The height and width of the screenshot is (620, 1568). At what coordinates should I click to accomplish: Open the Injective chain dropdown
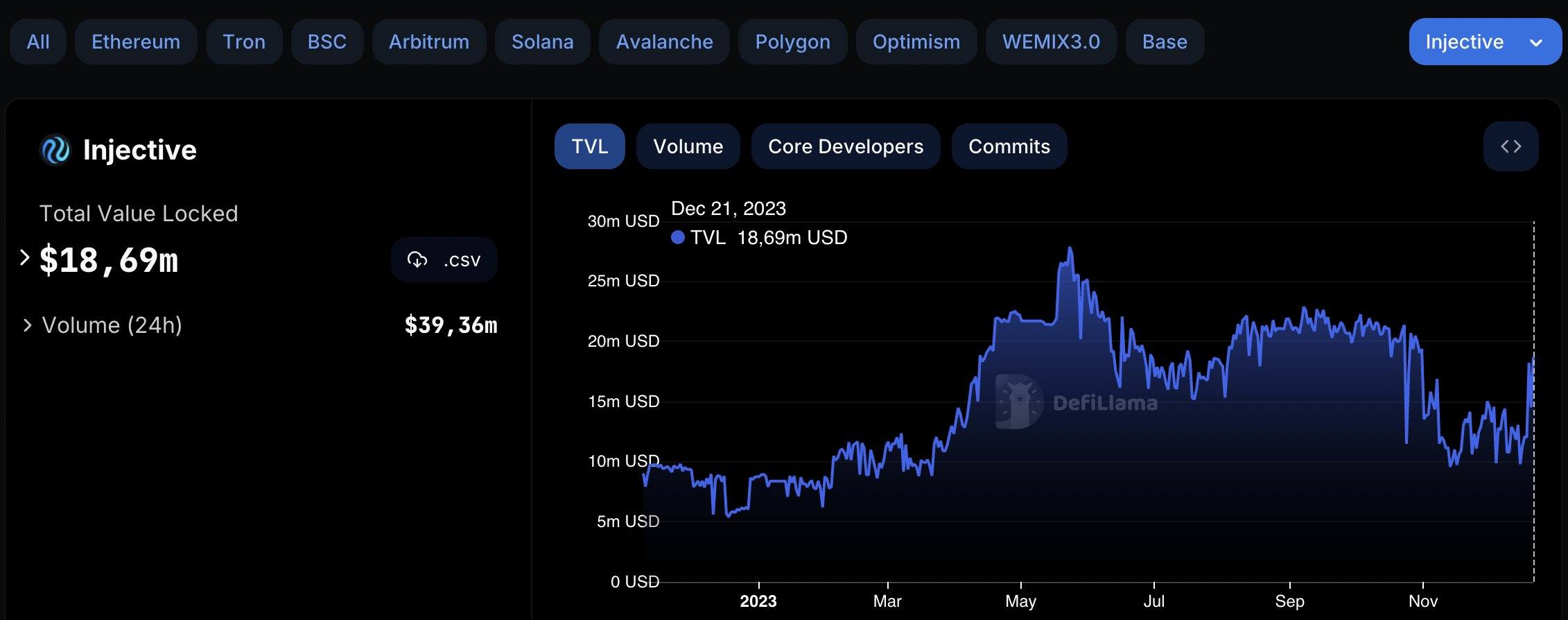click(1484, 42)
